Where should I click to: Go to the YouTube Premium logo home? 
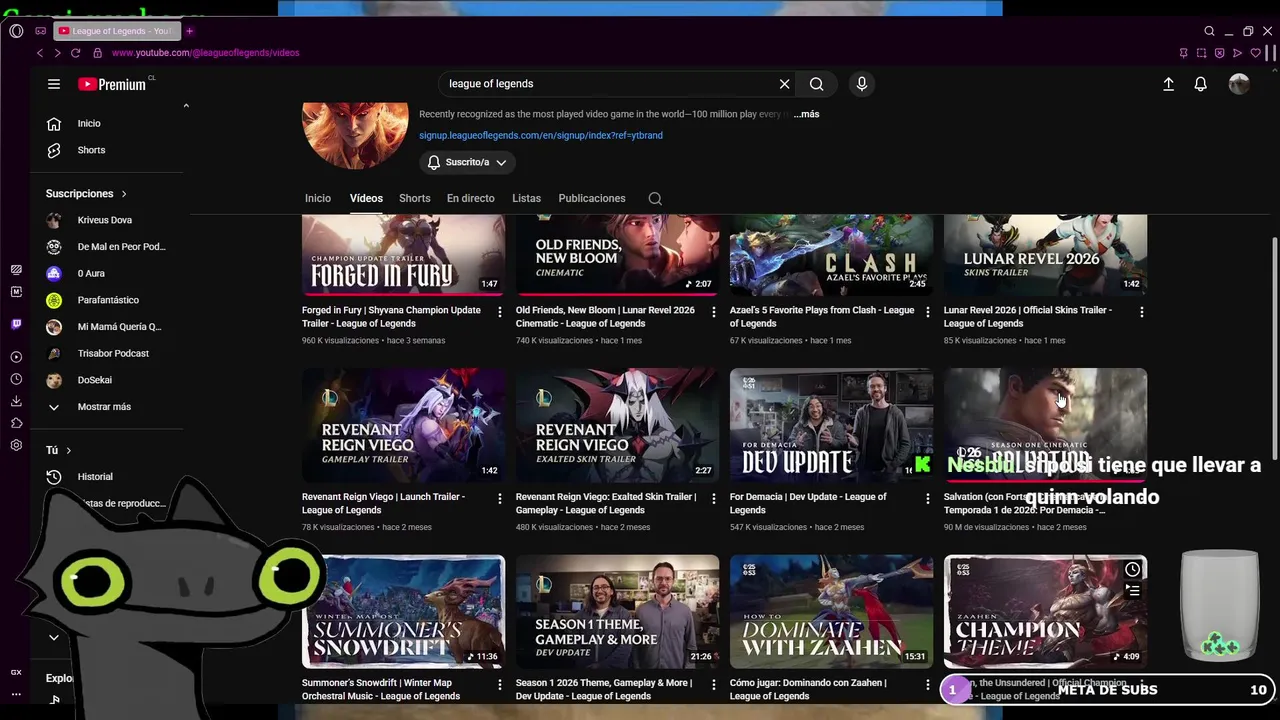113,84
